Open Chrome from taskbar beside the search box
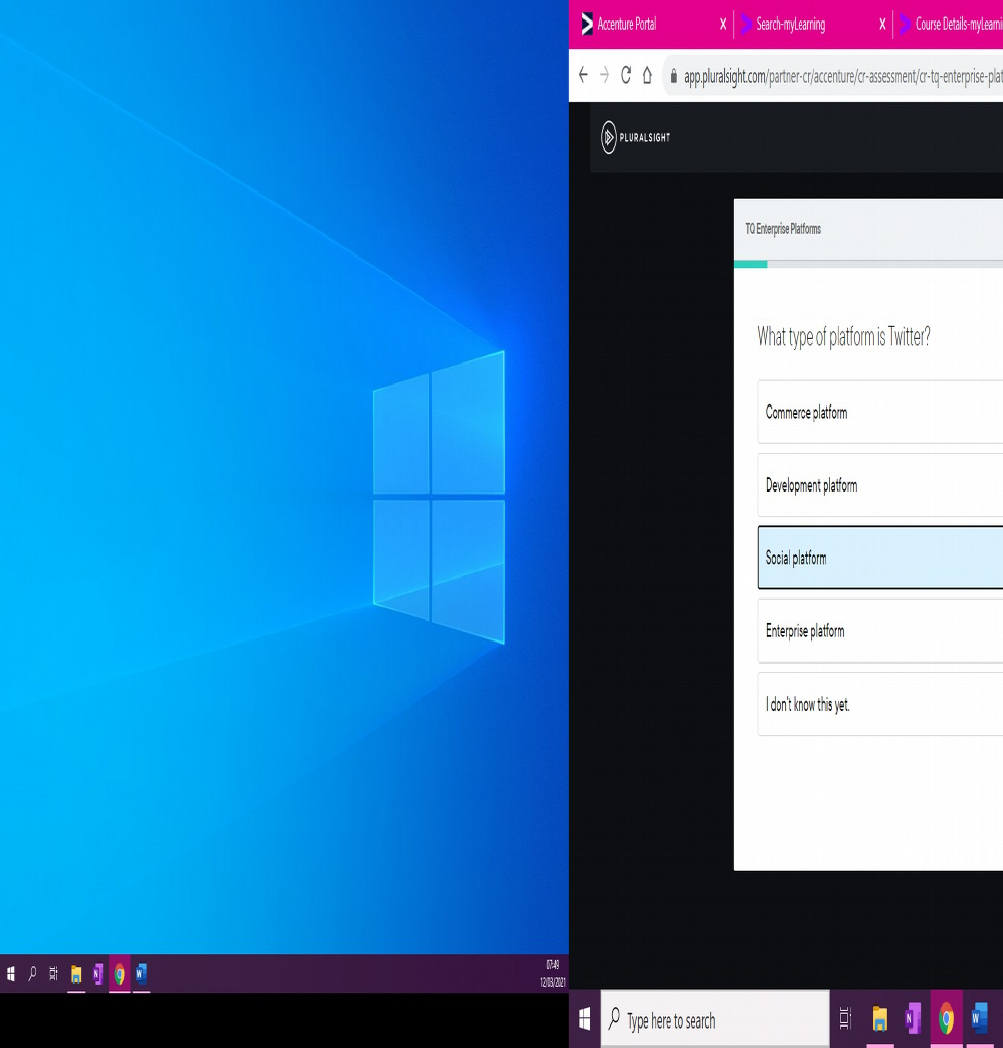Viewport: 1003px width, 1048px height. pyautogui.click(x=946, y=1019)
